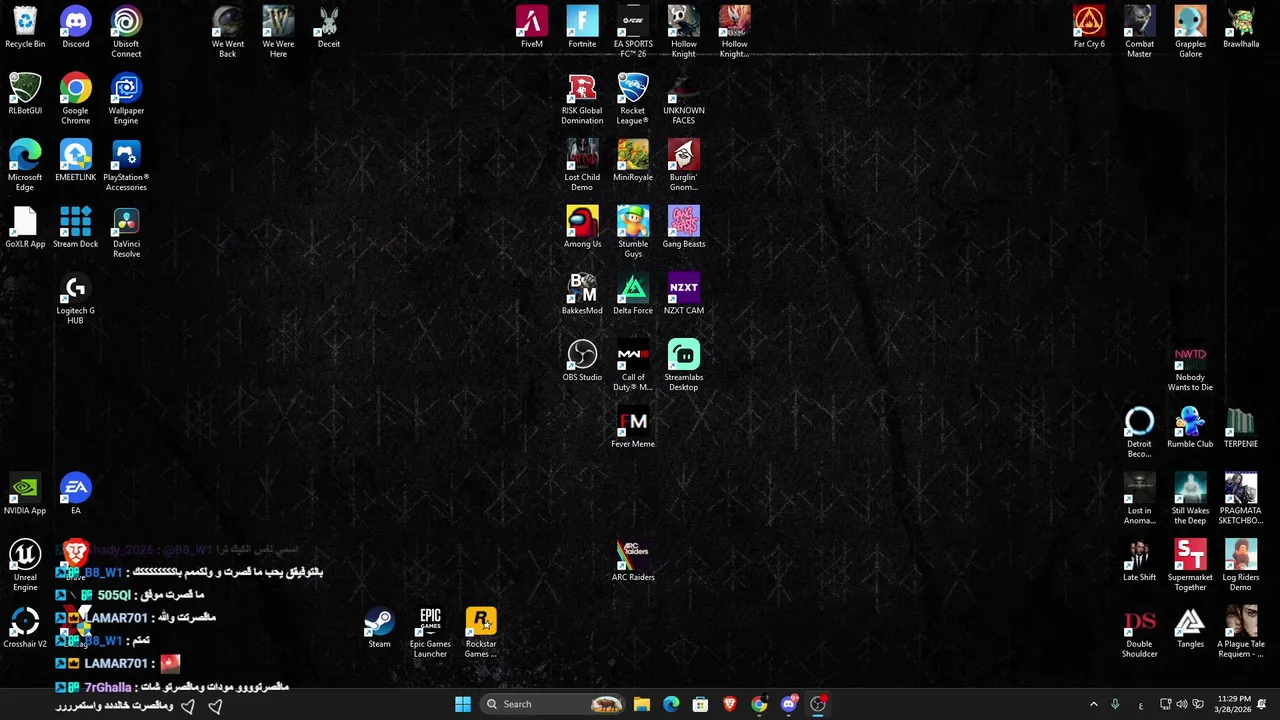Open the Hollow Knight shortcut
The width and height of the screenshot is (1280, 720).
684,32
